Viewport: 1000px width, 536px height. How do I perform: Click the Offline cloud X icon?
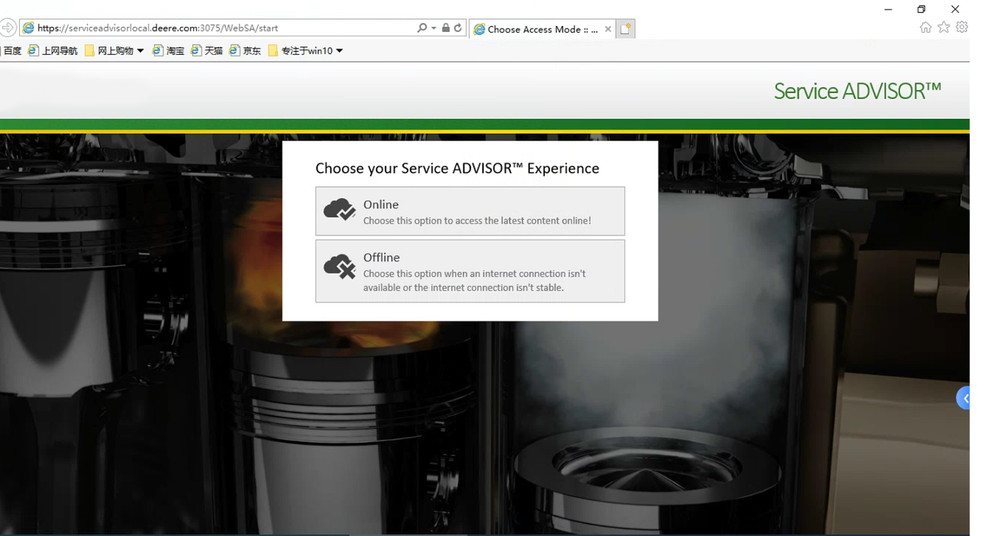tap(340, 267)
